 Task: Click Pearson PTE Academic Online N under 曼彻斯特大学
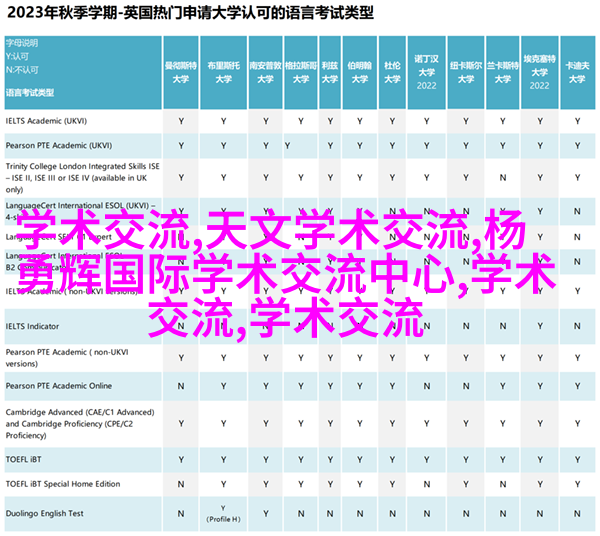(181, 386)
